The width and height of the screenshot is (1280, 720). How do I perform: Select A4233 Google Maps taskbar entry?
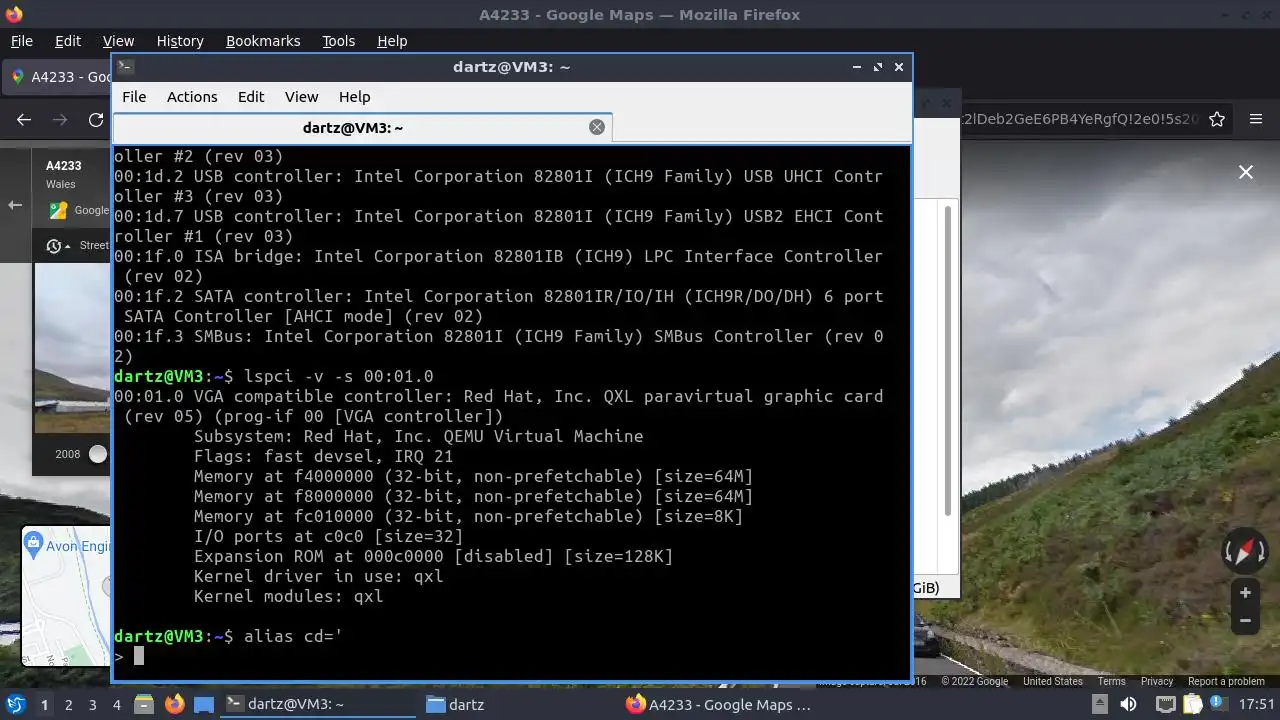pos(720,705)
